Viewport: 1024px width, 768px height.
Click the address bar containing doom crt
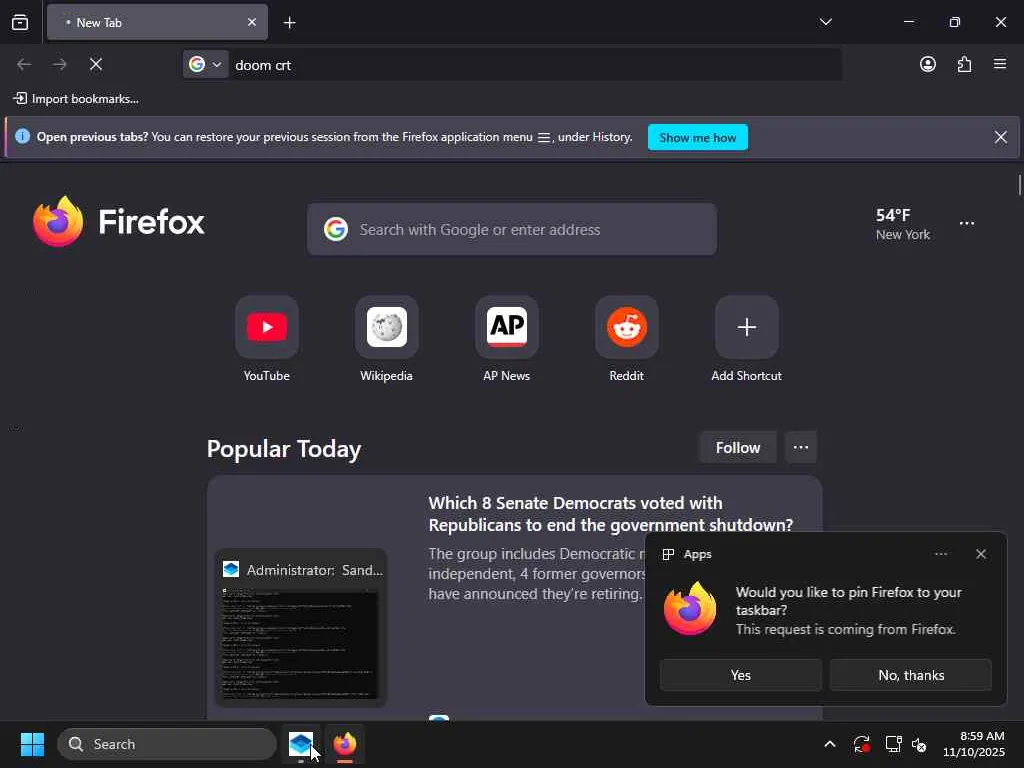(x=534, y=65)
